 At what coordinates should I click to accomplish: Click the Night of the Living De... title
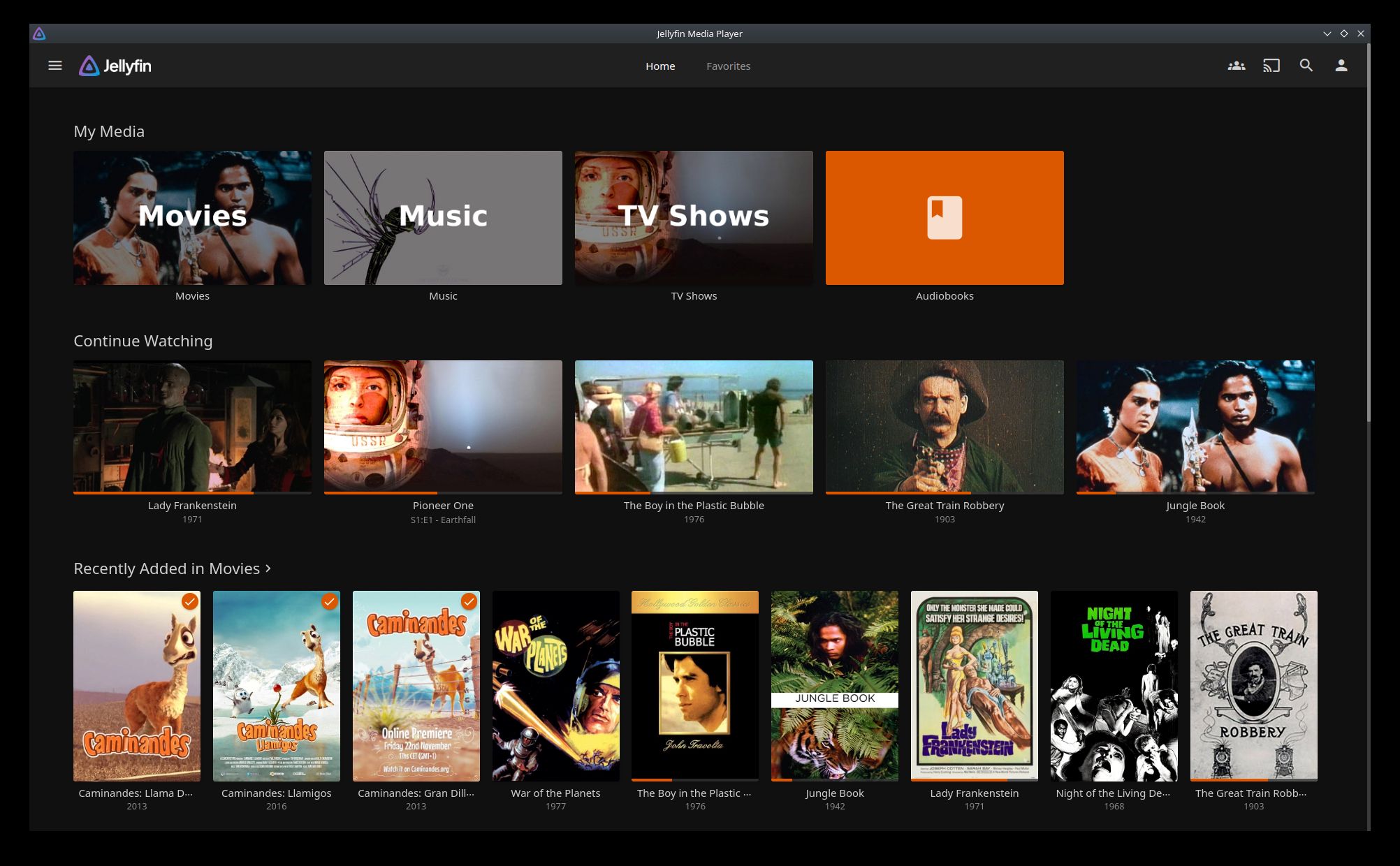pyautogui.click(x=1114, y=793)
